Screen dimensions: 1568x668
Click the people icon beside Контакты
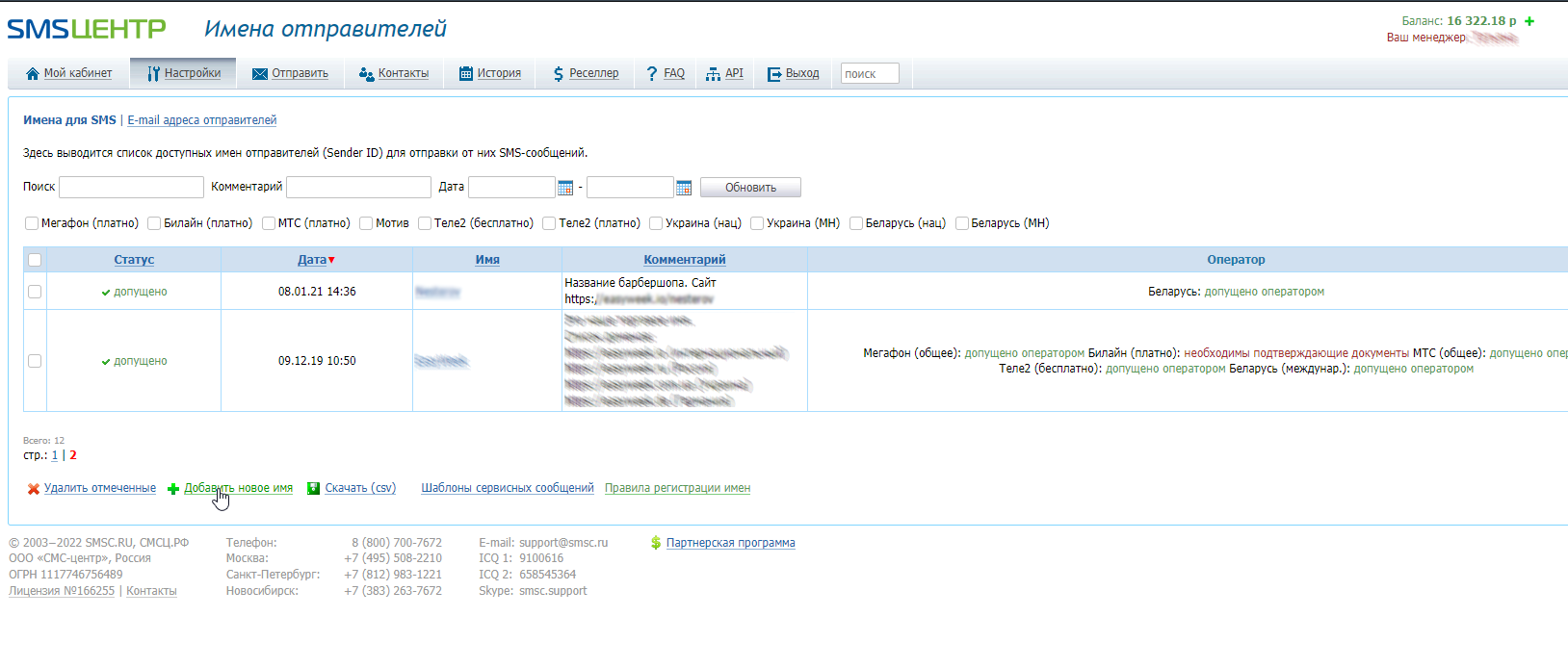(366, 74)
